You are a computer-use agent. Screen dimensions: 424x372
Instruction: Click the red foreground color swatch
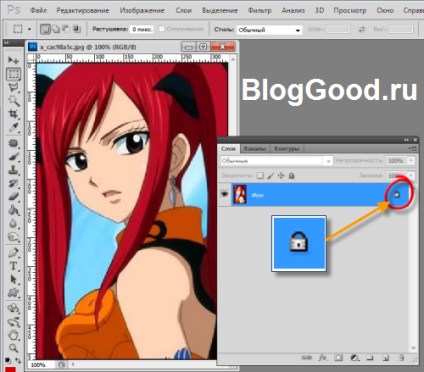(11, 369)
